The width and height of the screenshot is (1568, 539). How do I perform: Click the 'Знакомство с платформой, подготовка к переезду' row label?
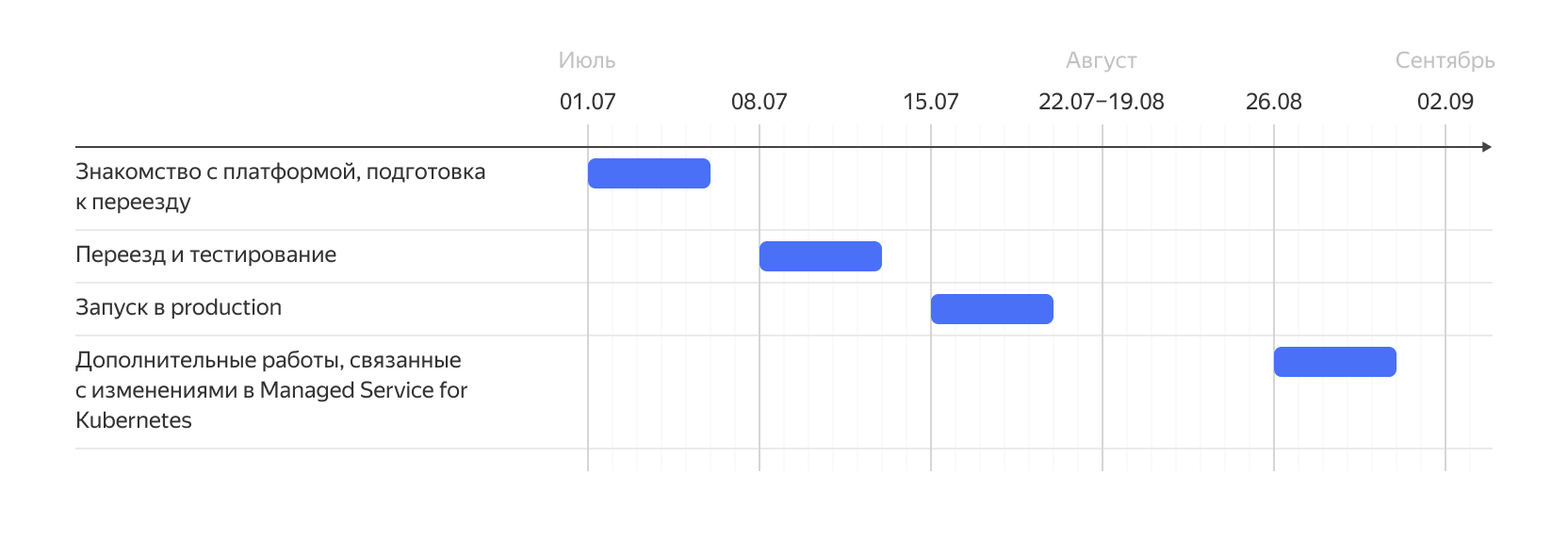click(x=280, y=187)
